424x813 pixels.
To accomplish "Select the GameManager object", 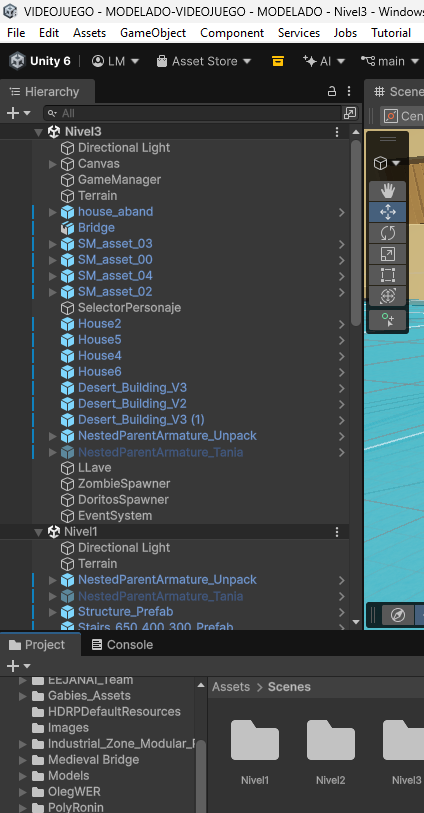I will [119, 180].
